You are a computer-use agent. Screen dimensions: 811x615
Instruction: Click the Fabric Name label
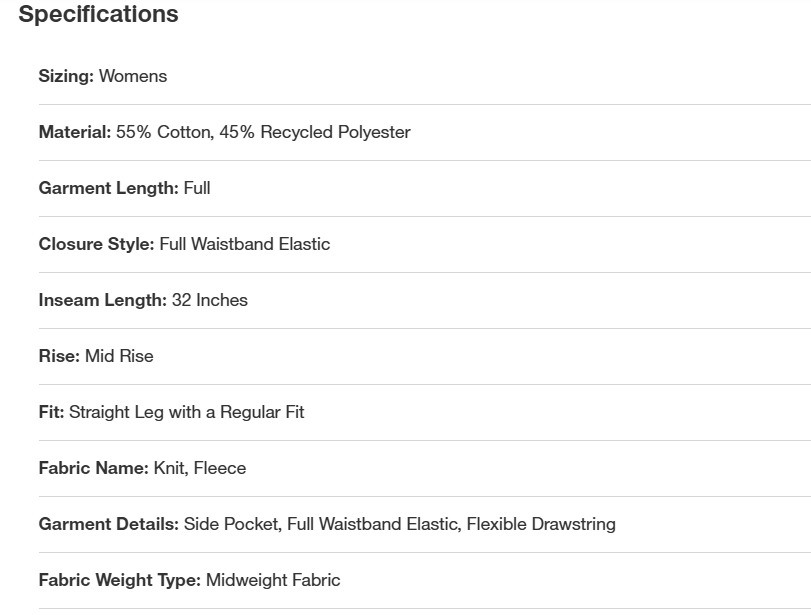pos(93,468)
